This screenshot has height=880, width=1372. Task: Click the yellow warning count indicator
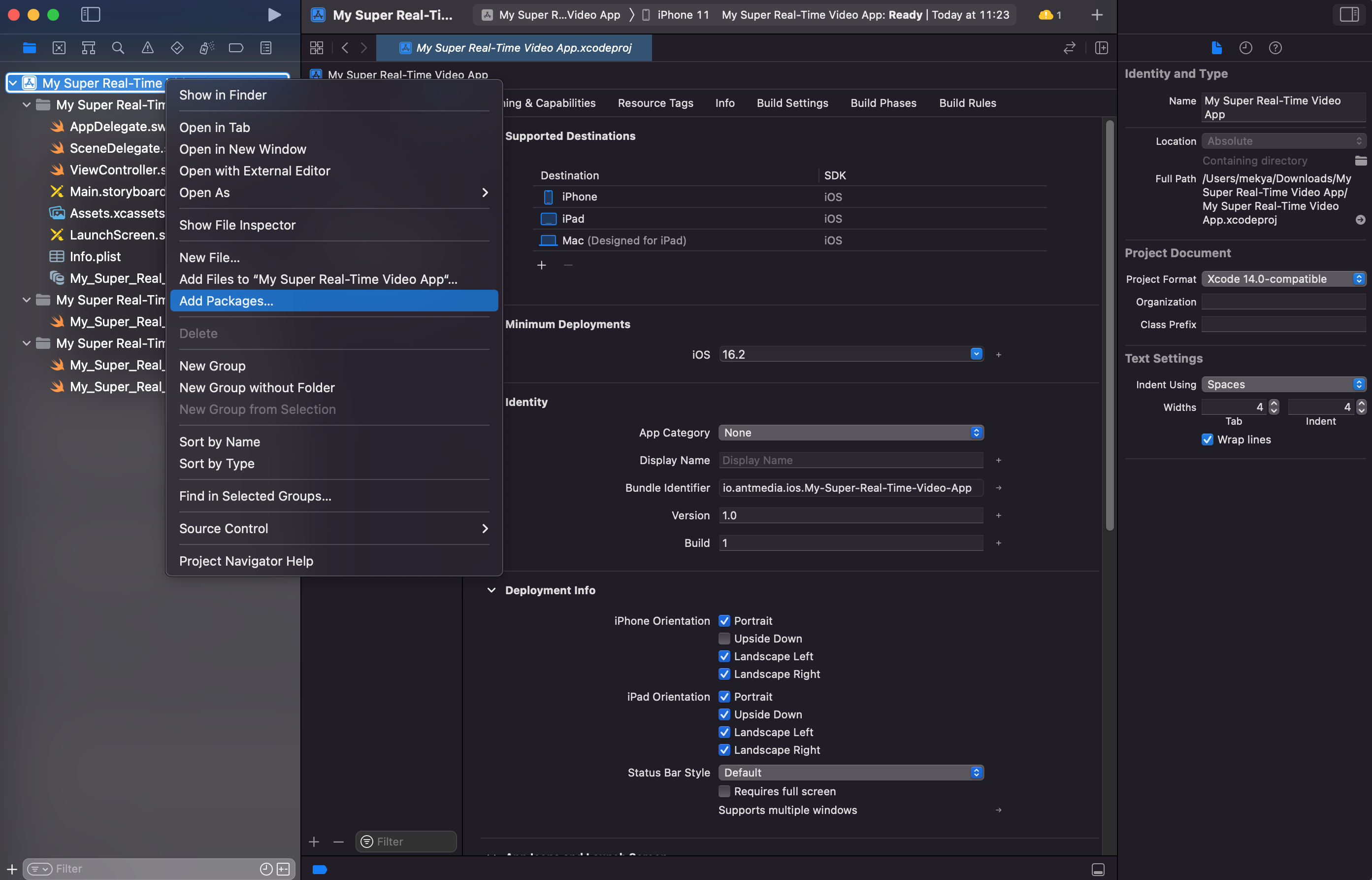click(1049, 15)
